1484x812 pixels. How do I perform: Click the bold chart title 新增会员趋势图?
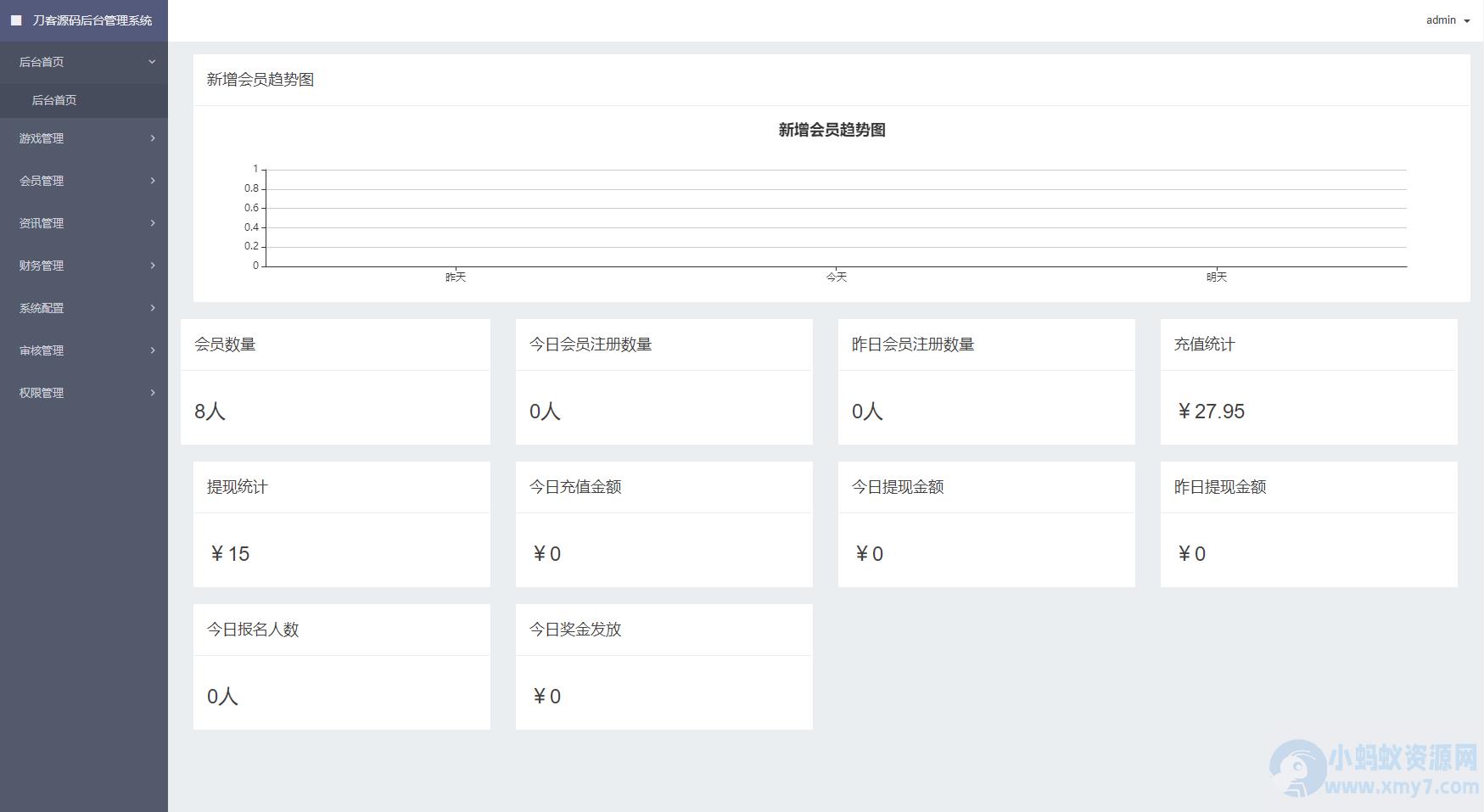832,130
